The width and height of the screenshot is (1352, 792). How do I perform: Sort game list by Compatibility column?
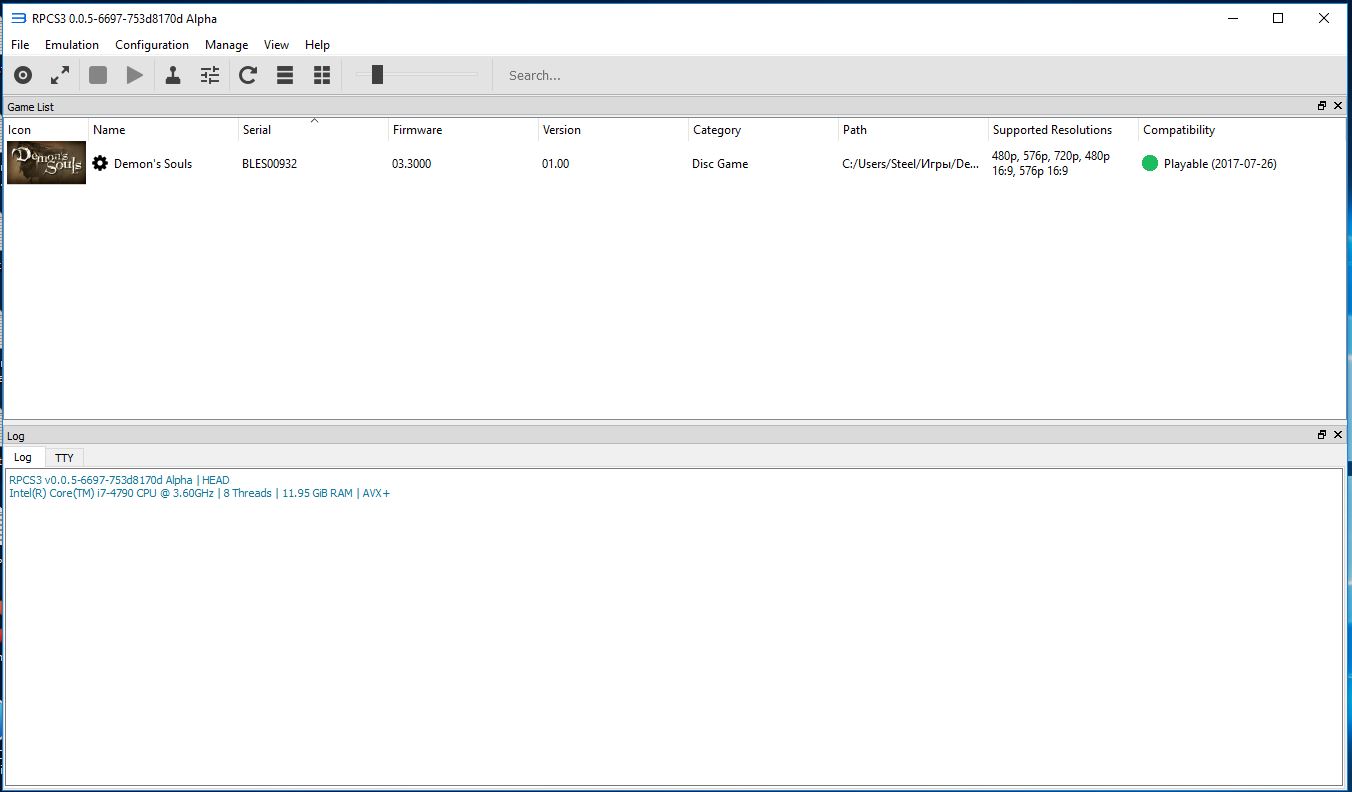1179,130
